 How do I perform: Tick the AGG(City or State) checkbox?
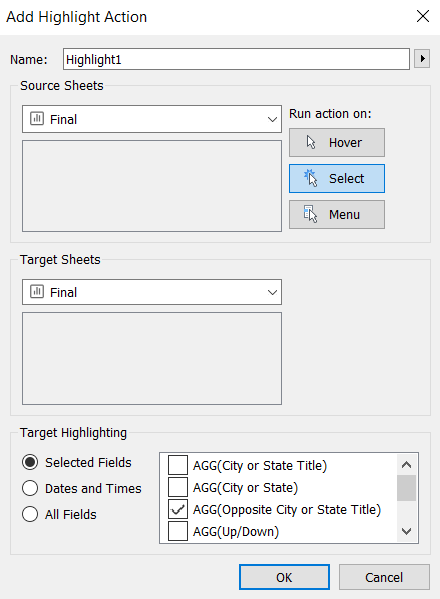point(178,487)
